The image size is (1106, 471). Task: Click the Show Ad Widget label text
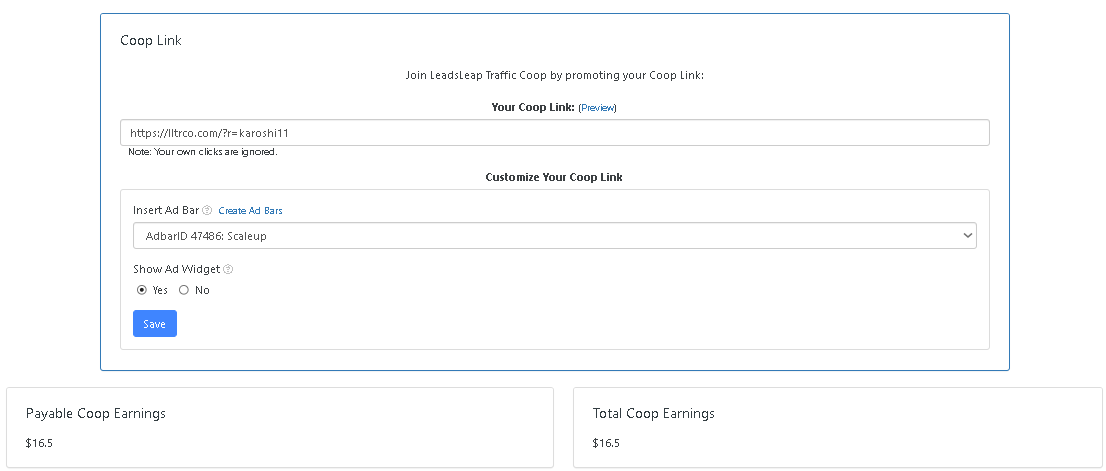pos(176,269)
